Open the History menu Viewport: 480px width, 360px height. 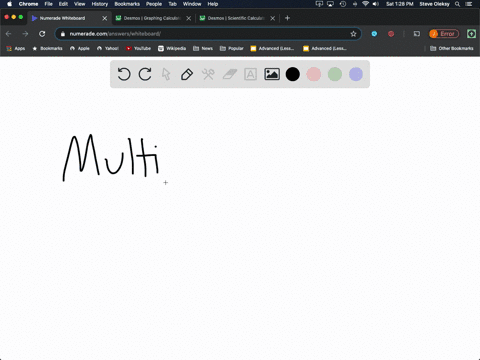point(100,4)
